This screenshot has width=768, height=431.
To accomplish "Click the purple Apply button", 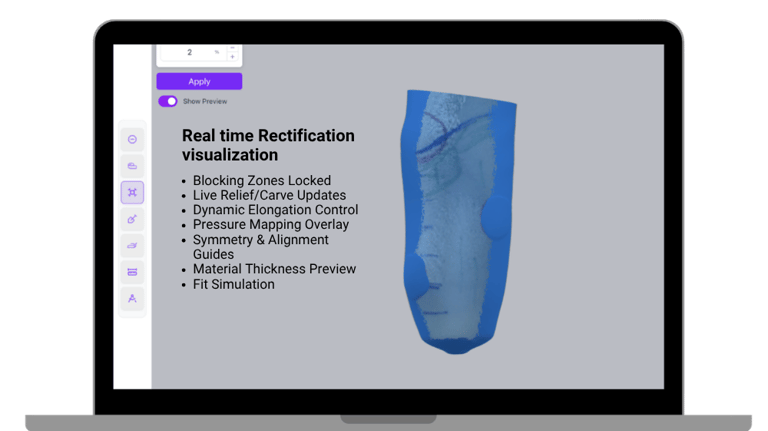I will (199, 81).
